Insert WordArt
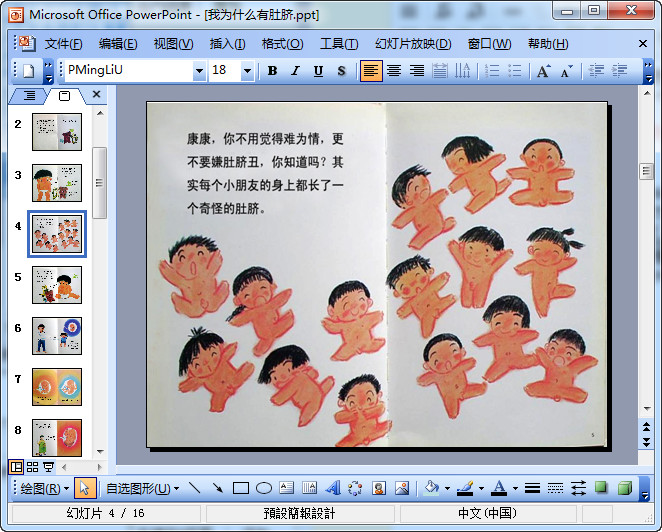 333,488
